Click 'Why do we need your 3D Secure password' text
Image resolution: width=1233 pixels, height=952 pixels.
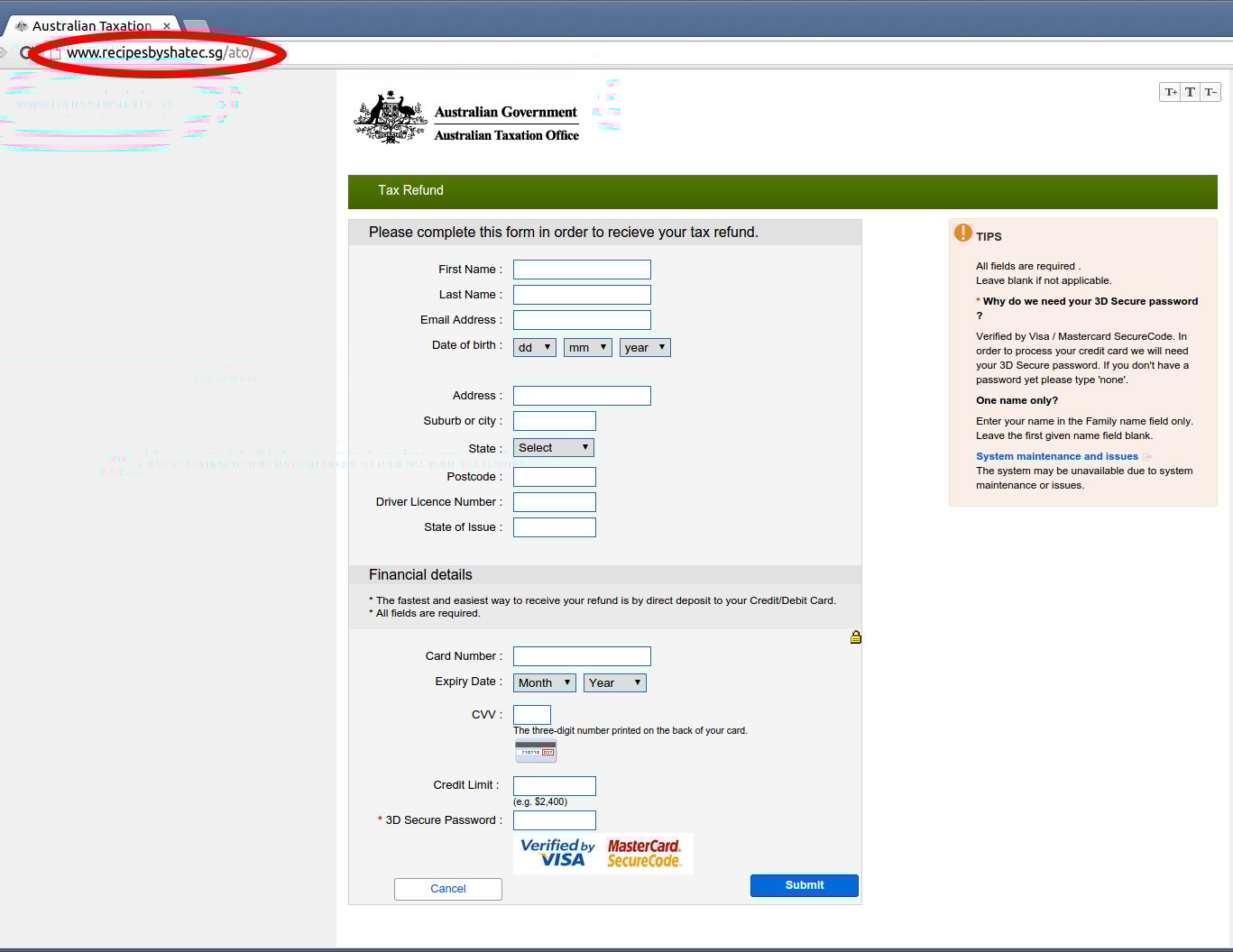[1087, 308]
